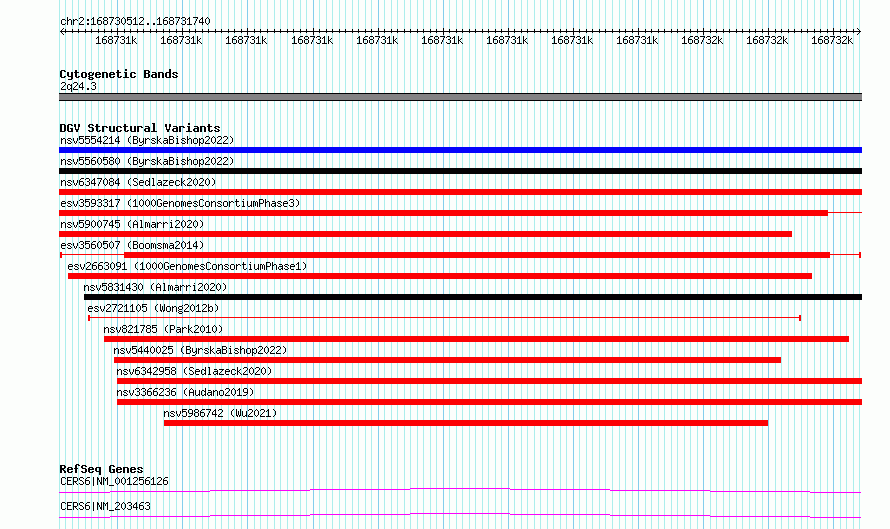Select the red nsv821785 variant bar
This screenshot has width=890, height=529.
pos(476,339)
